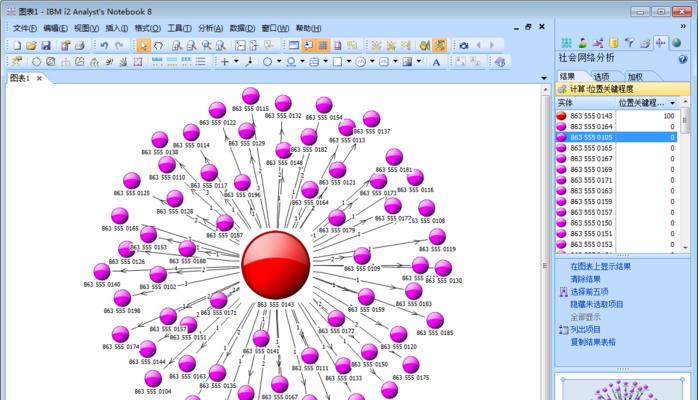This screenshot has height=400, width=698.
Task: Click the large red 863 555 0143 node
Action: (276, 265)
